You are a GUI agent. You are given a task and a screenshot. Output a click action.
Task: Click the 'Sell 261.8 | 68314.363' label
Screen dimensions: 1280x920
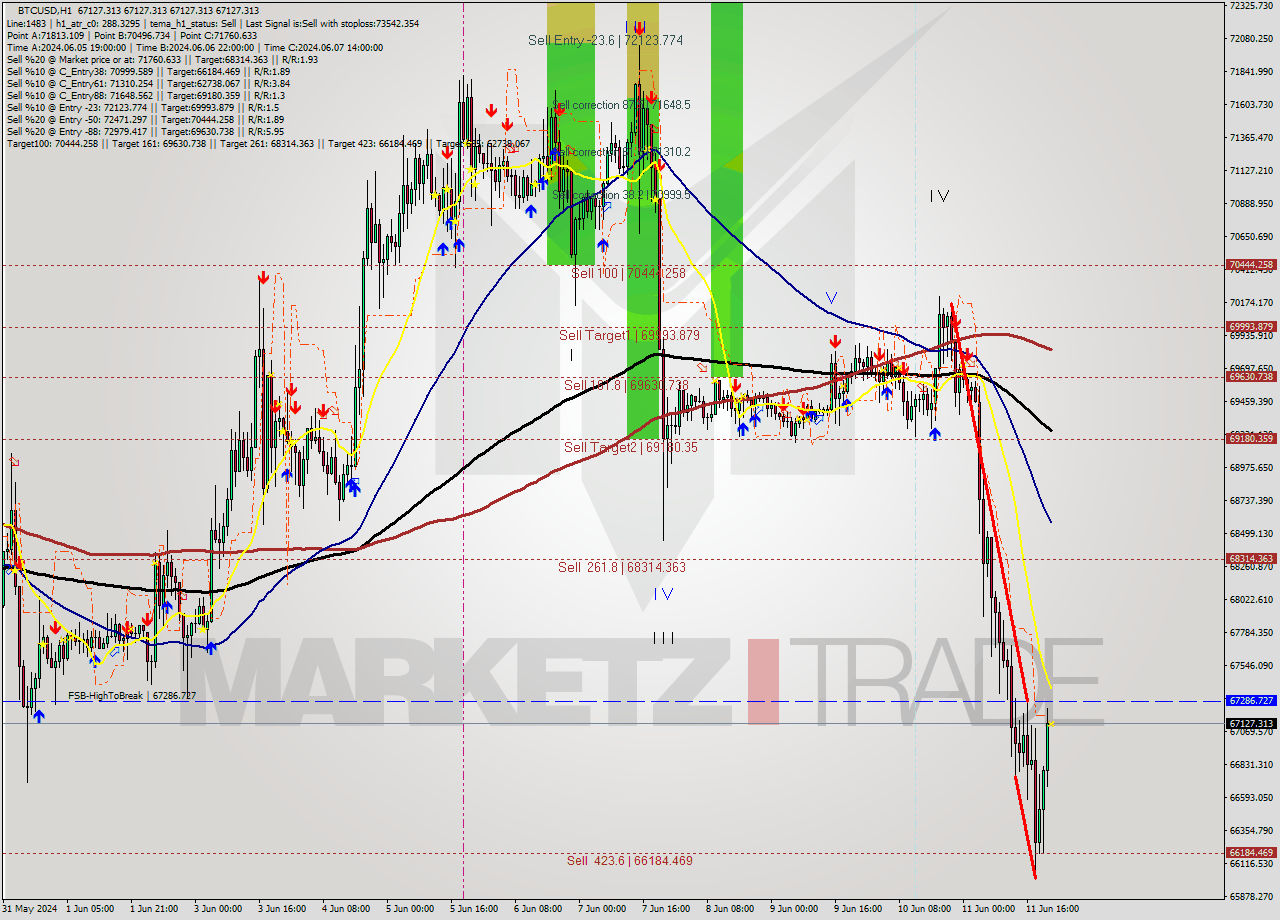(x=622, y=567)
